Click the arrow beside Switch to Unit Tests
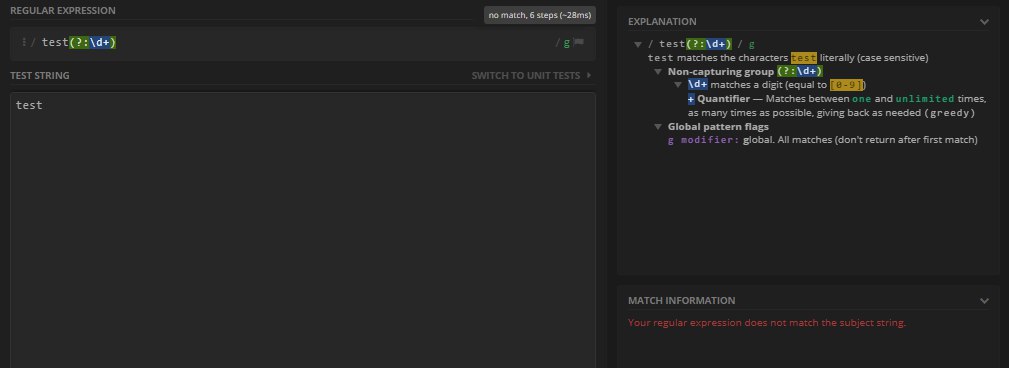 point(589,75)
